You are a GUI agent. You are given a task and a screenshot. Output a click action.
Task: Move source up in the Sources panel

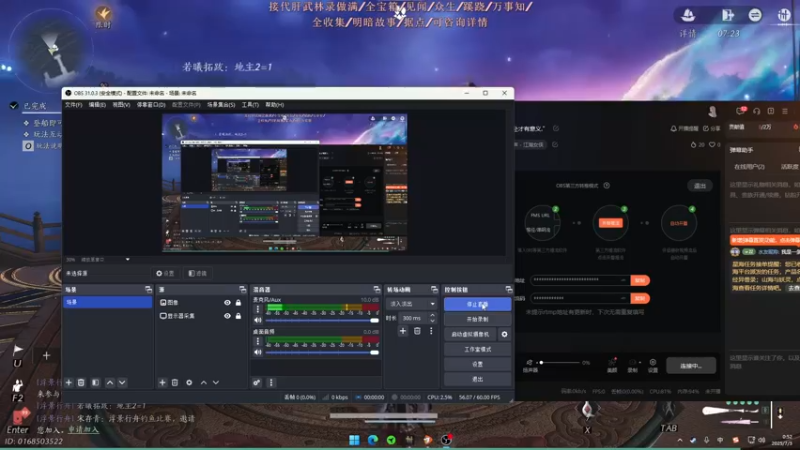point(204,383)
